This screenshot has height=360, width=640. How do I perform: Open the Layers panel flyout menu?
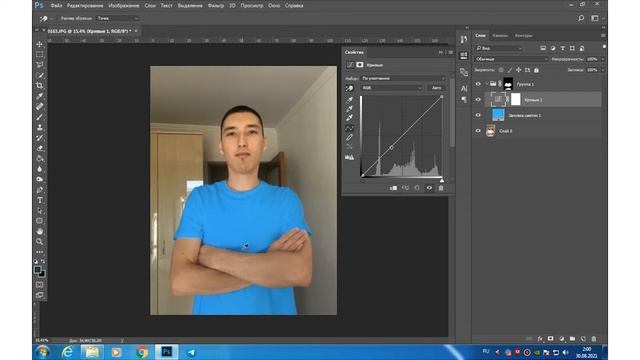coord(603,36)
